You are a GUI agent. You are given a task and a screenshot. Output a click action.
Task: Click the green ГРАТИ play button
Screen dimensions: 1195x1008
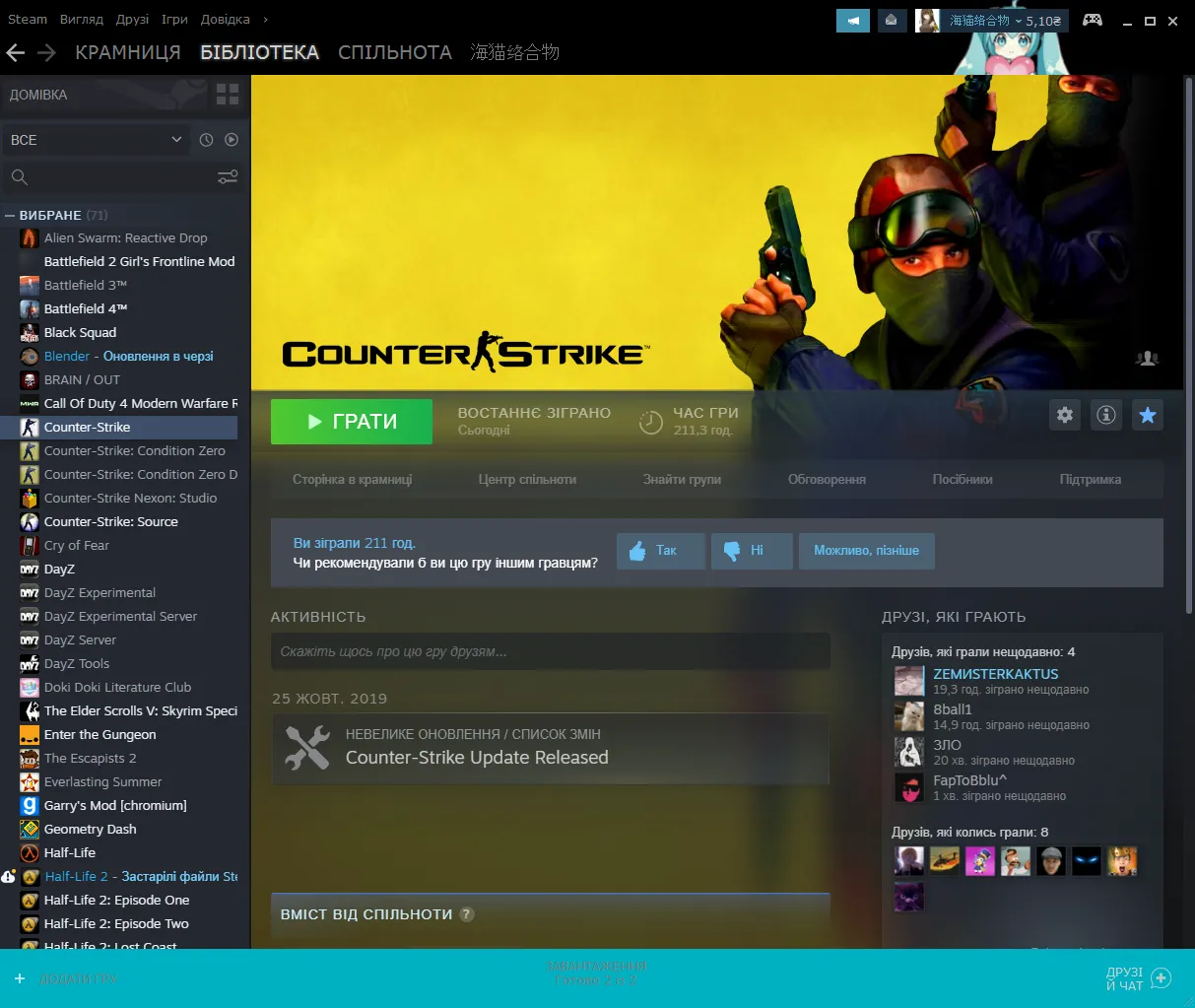(x=352, y=422)
